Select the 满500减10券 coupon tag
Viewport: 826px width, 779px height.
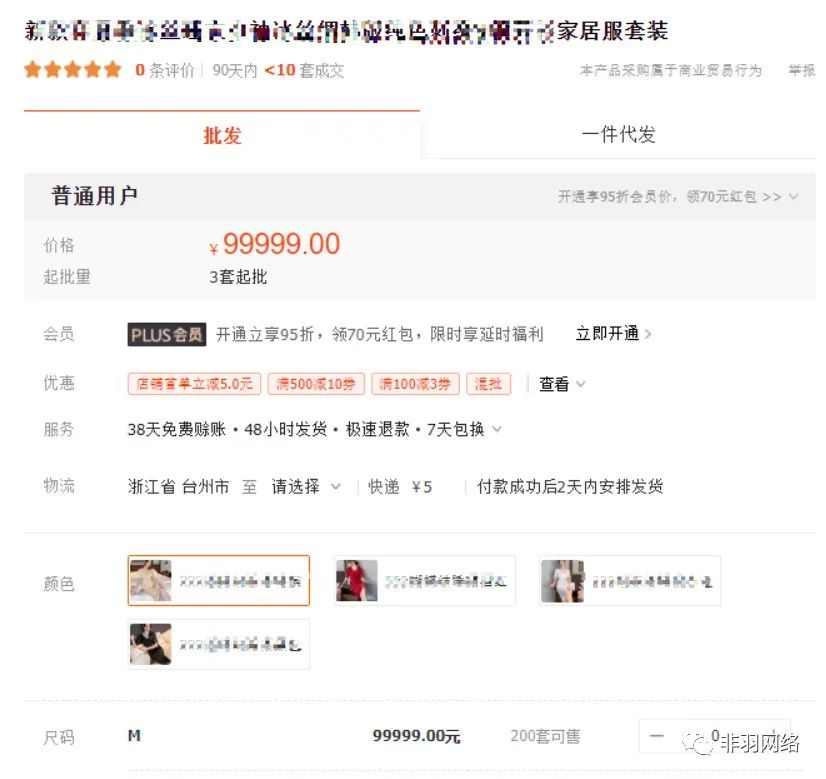coord(315,384)
